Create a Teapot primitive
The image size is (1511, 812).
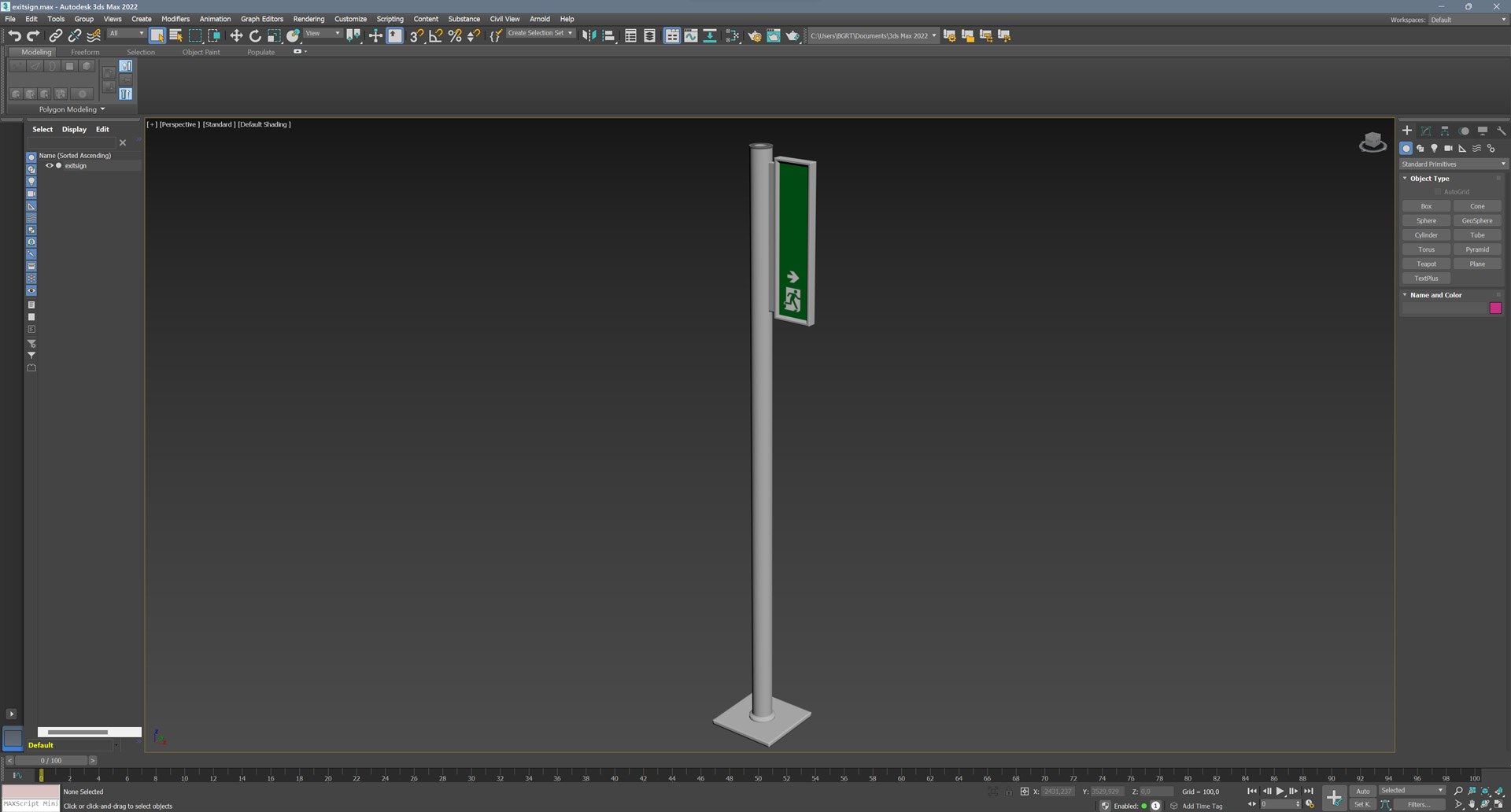(x=1426, y=264)
